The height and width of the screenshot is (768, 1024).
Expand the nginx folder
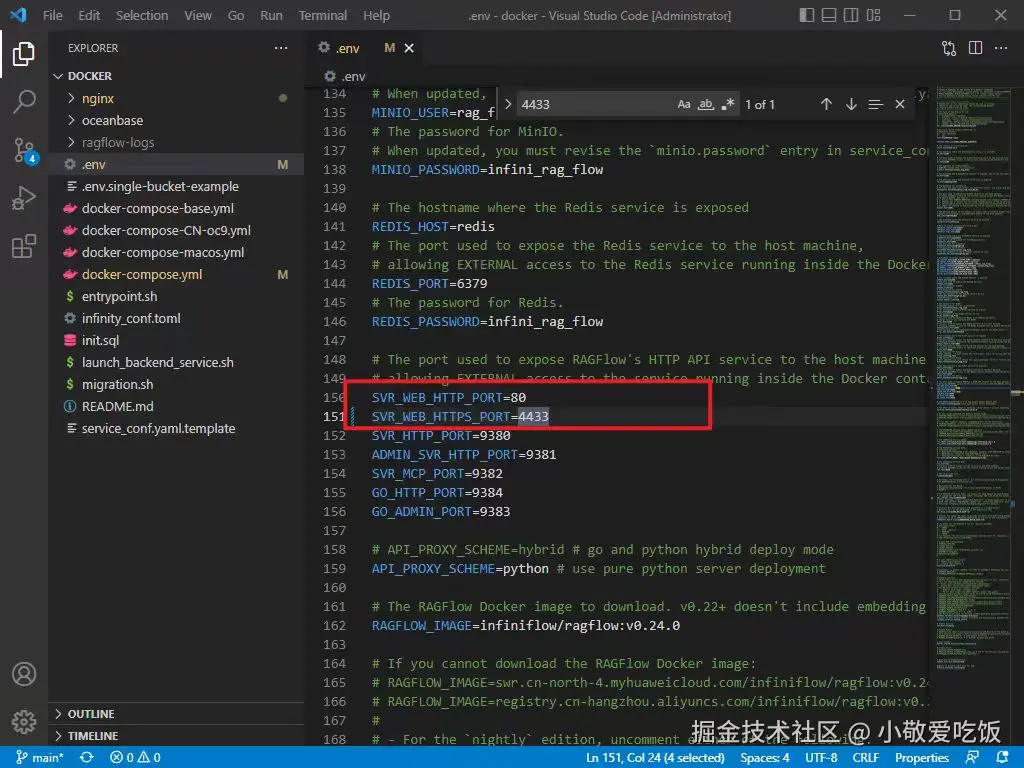(98, 98)
